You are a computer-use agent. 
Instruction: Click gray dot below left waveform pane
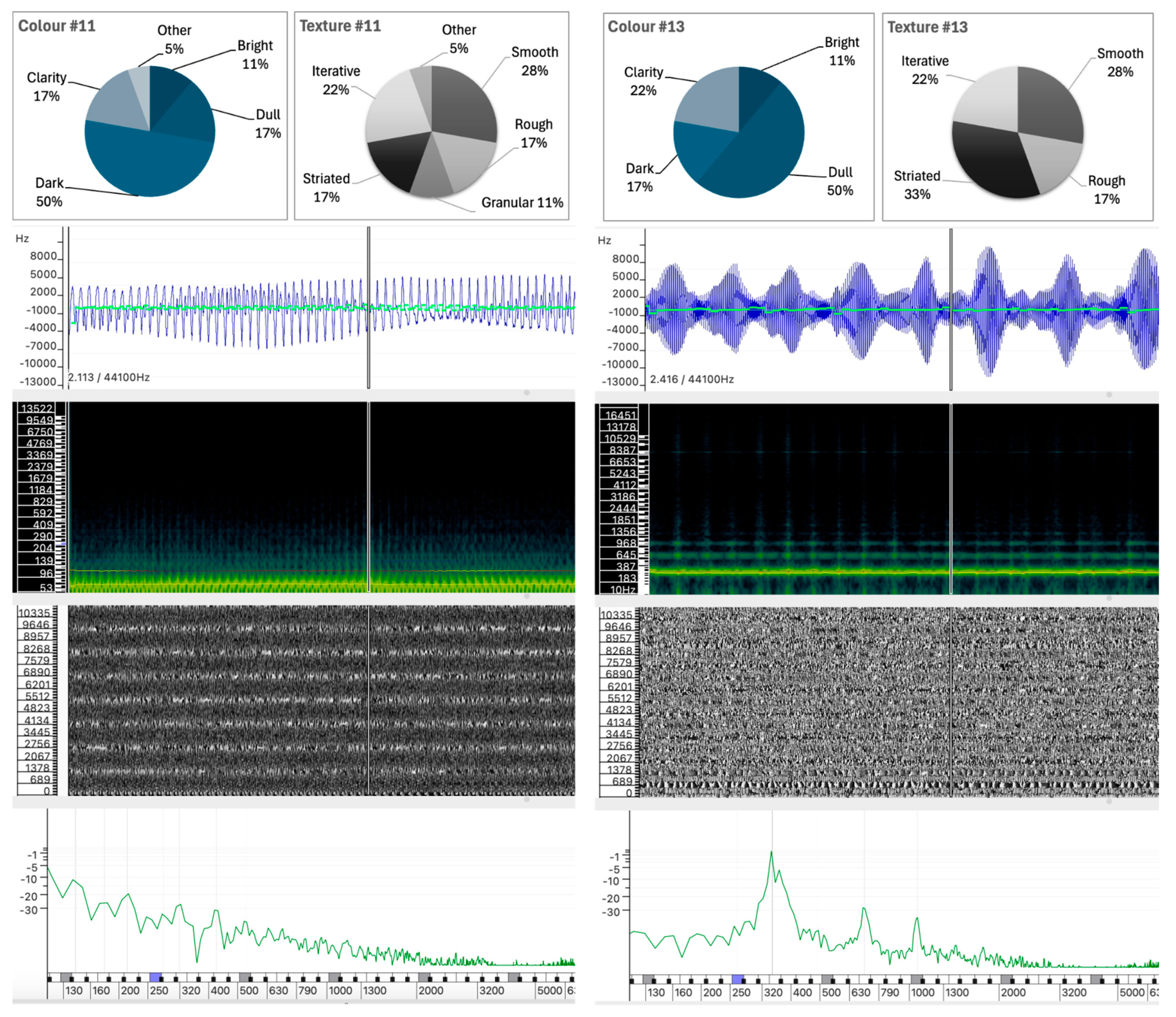coord(527,393)
